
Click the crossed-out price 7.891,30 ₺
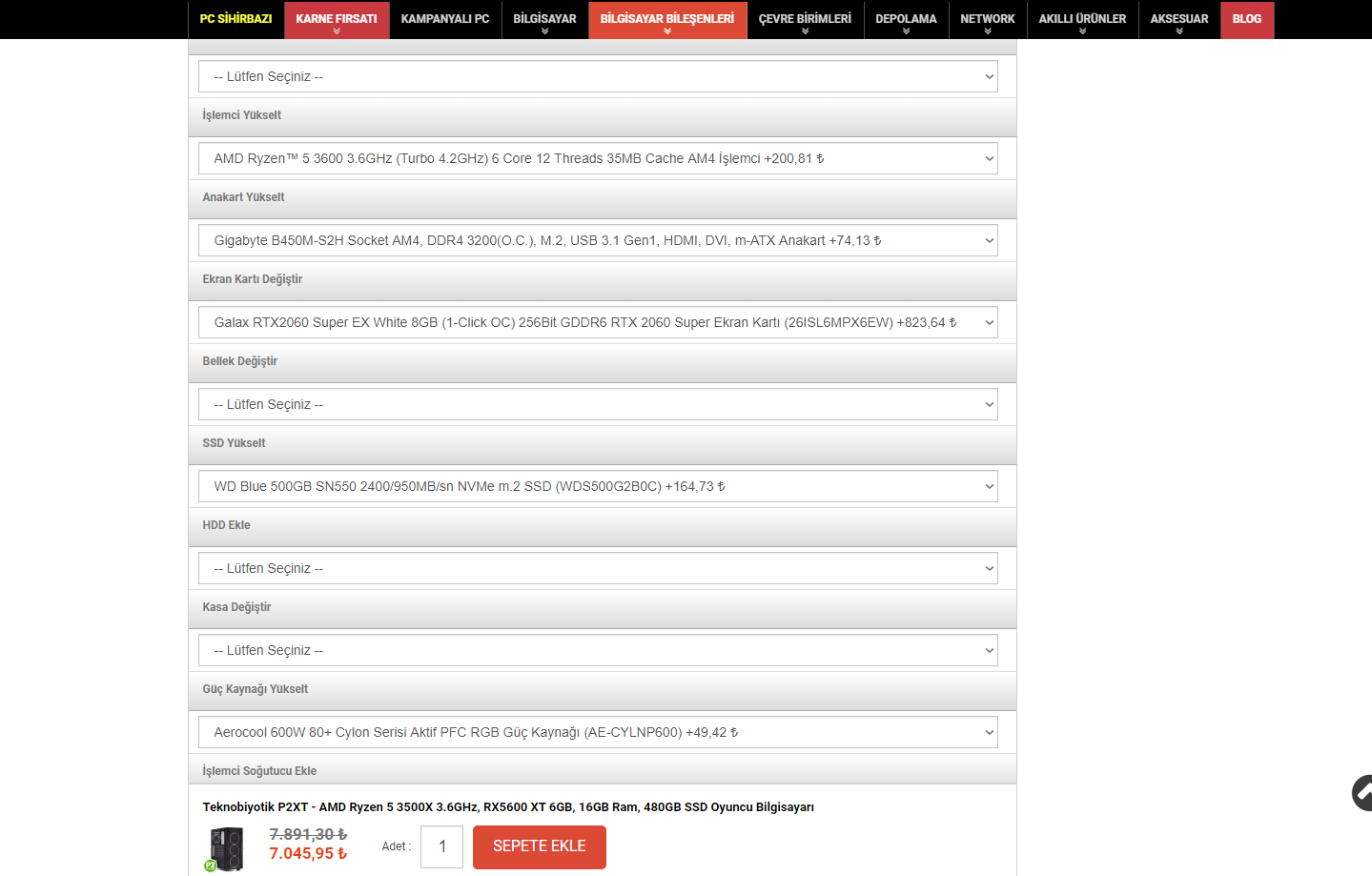(308, 834)
